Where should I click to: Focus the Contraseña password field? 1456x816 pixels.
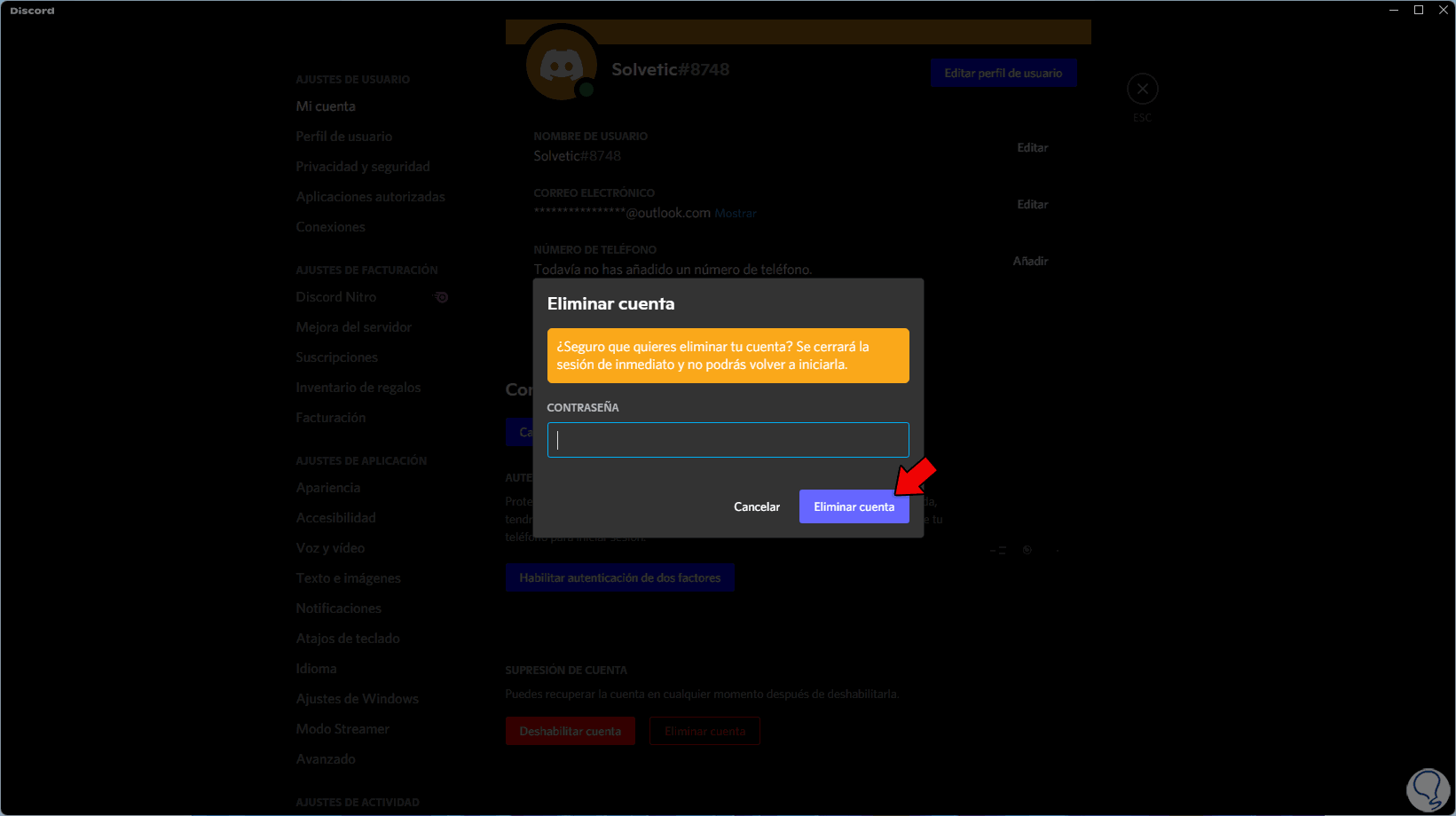728,440
